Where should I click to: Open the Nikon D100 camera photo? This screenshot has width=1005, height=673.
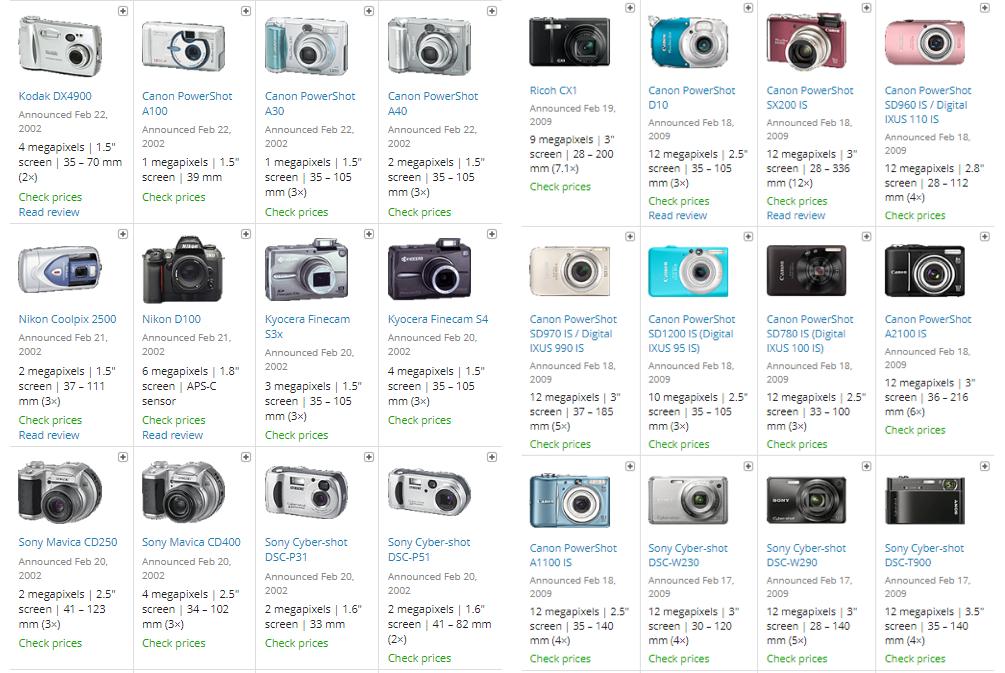tap(183, 269)
